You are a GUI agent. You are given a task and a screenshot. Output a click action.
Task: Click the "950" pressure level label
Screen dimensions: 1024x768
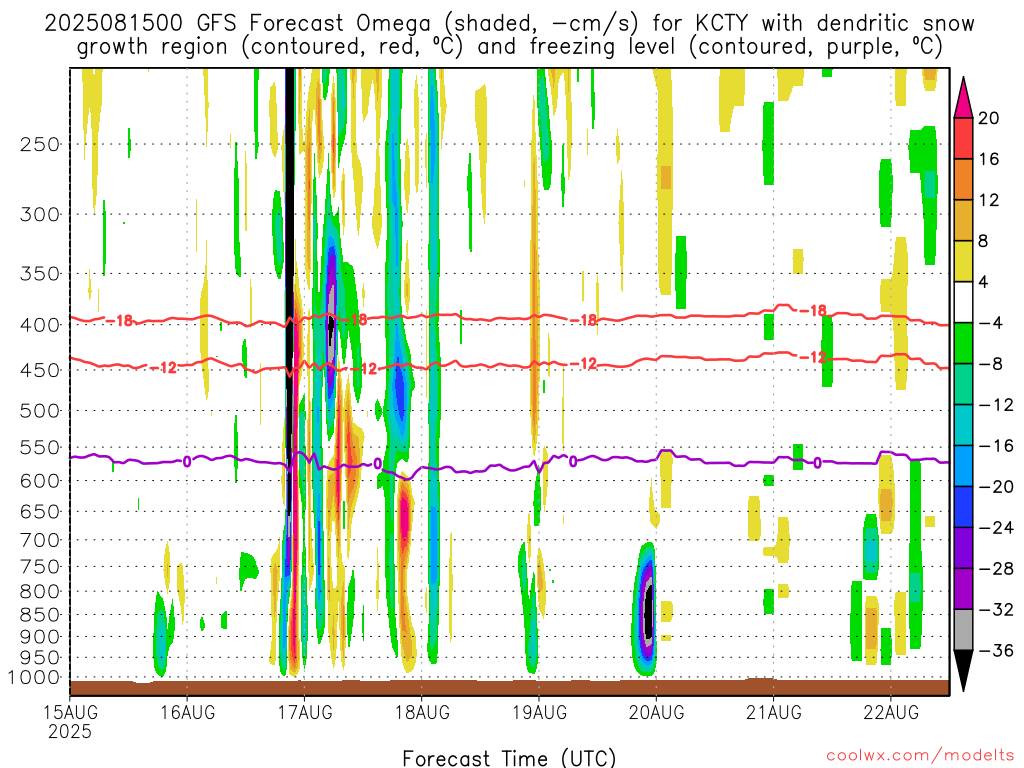[x=40, y=658]
